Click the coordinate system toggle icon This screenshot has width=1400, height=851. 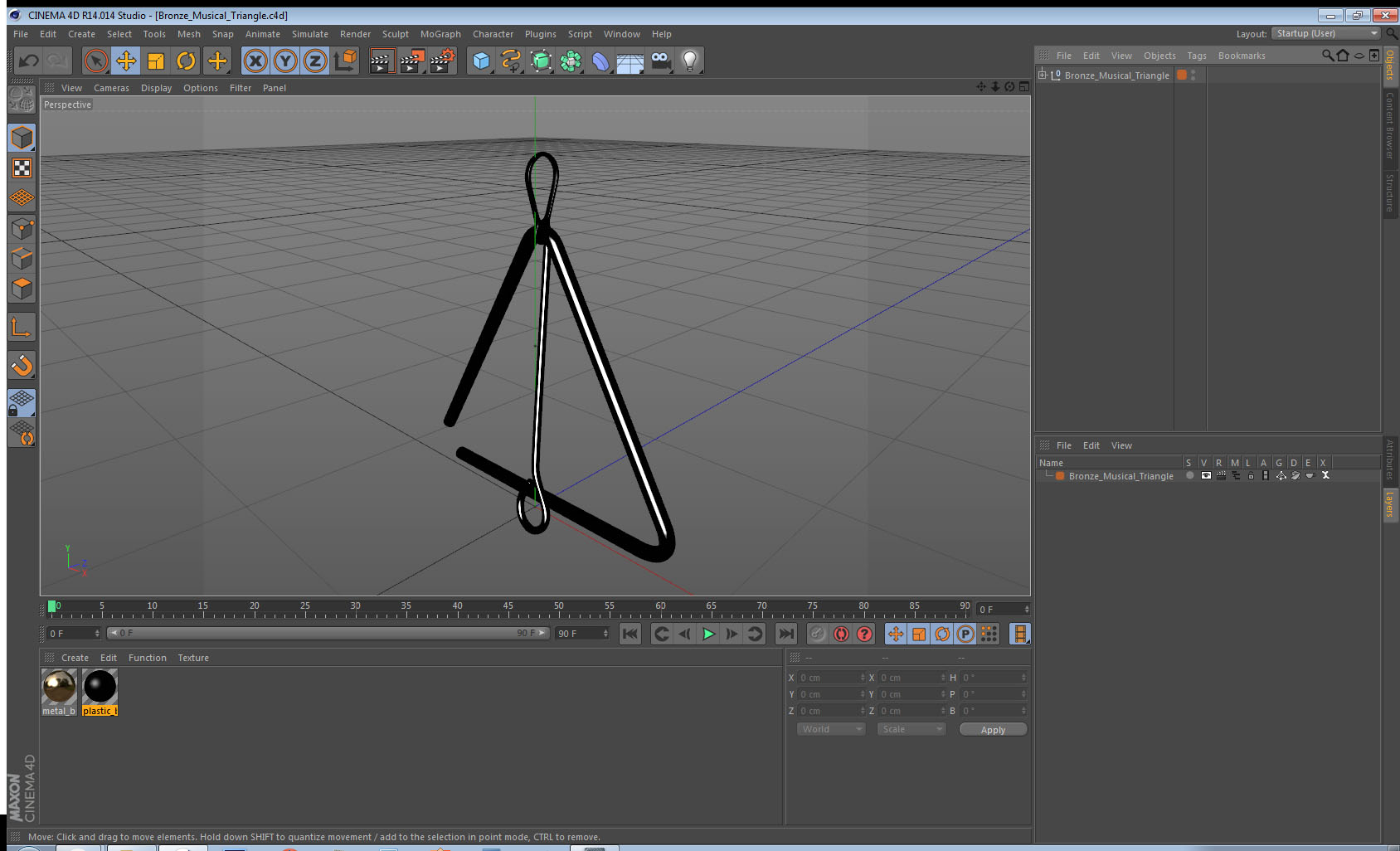(345, 61)
